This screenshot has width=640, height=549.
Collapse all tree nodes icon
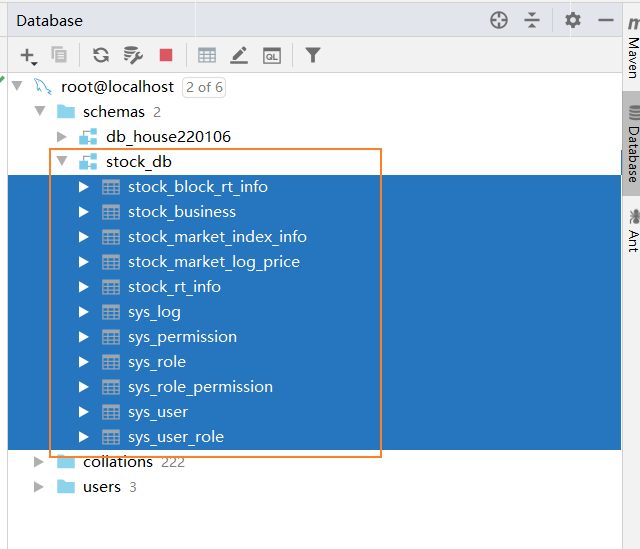pos(532,20)
